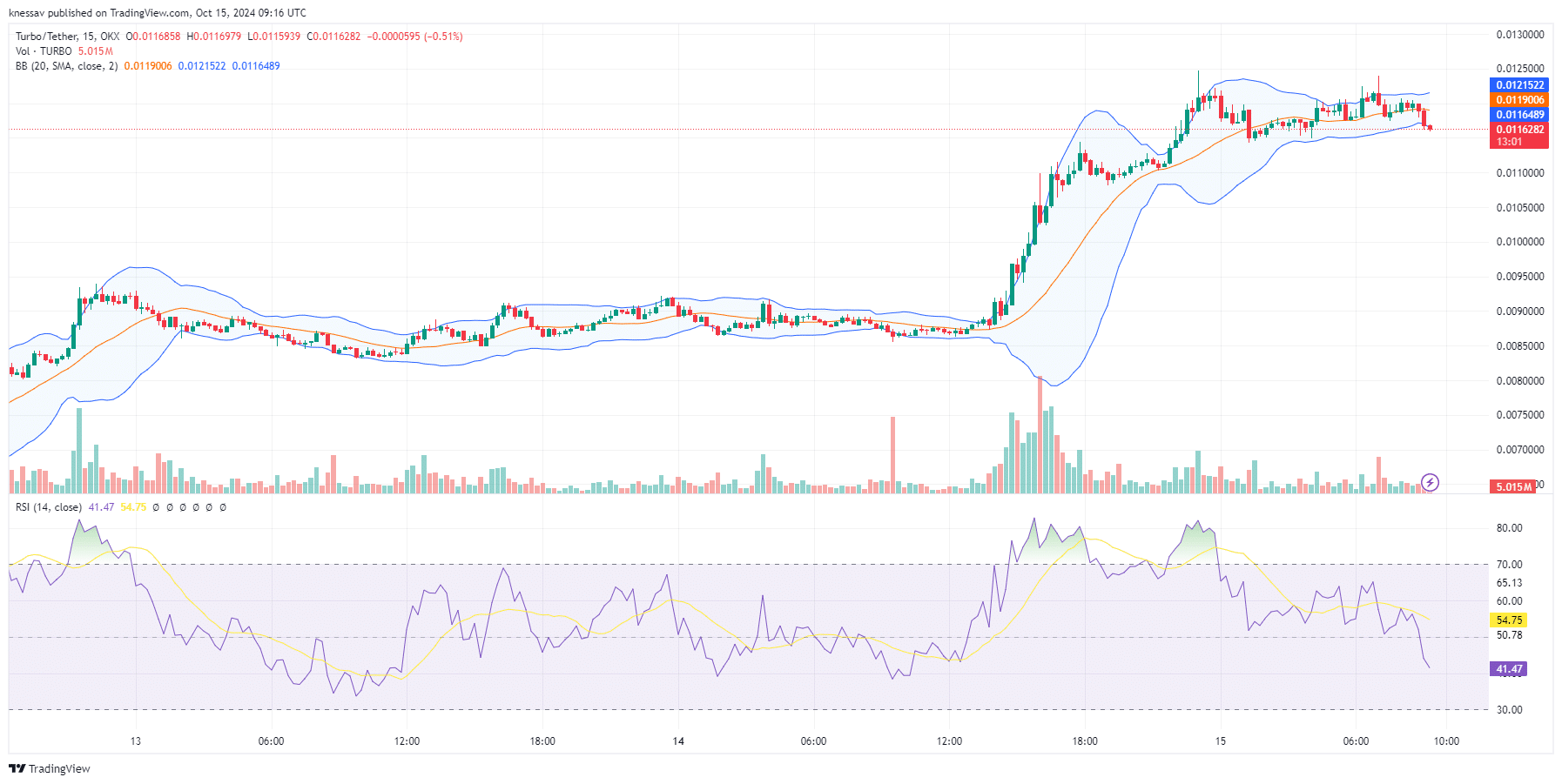The width and height of the screenshot is (1562, 784).
Task: Click the 13:01 countdown under last price
Action: [1509, 142]
